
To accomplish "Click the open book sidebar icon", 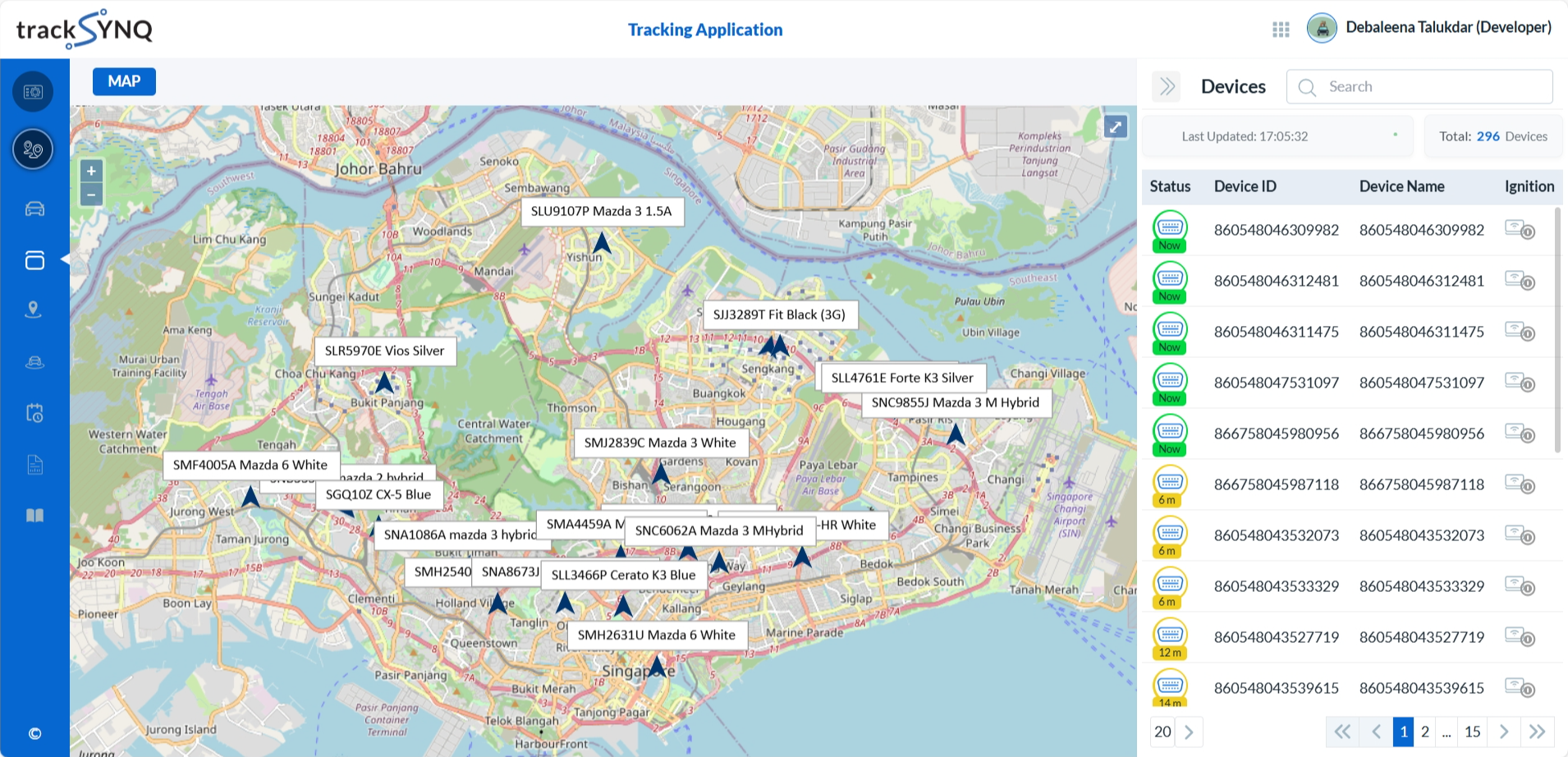I will [34, 516].
